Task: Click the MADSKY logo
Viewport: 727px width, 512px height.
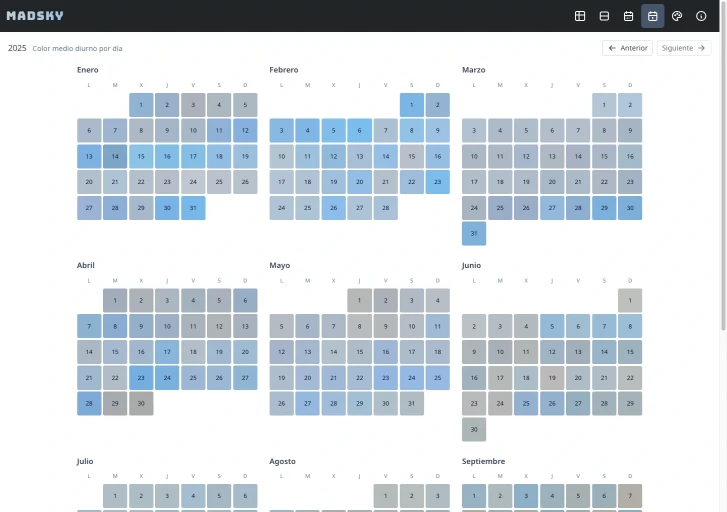Action: pyautogui.click(x=35, y=16)
